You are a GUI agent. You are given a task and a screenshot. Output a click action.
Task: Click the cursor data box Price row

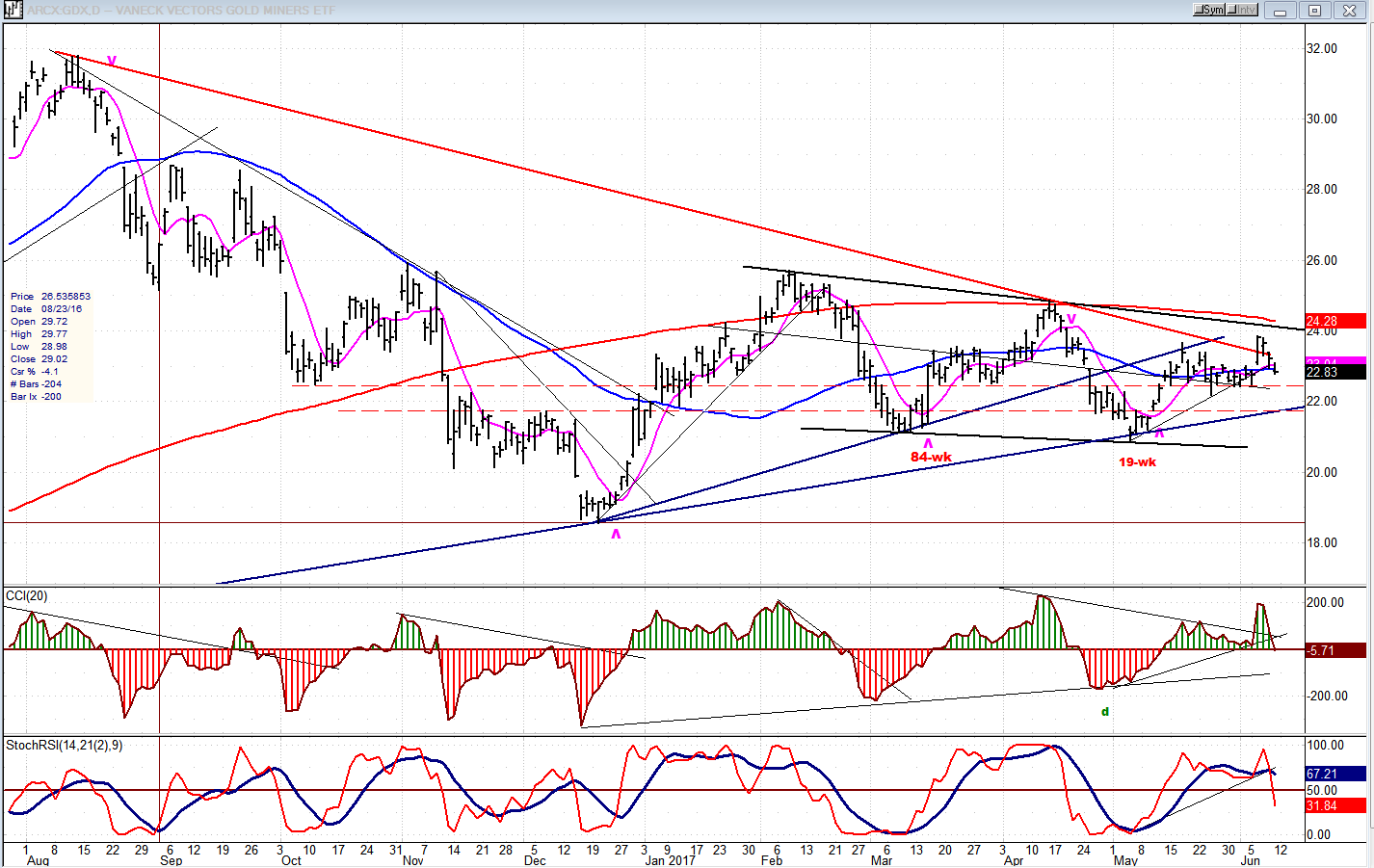coord(48,297)
